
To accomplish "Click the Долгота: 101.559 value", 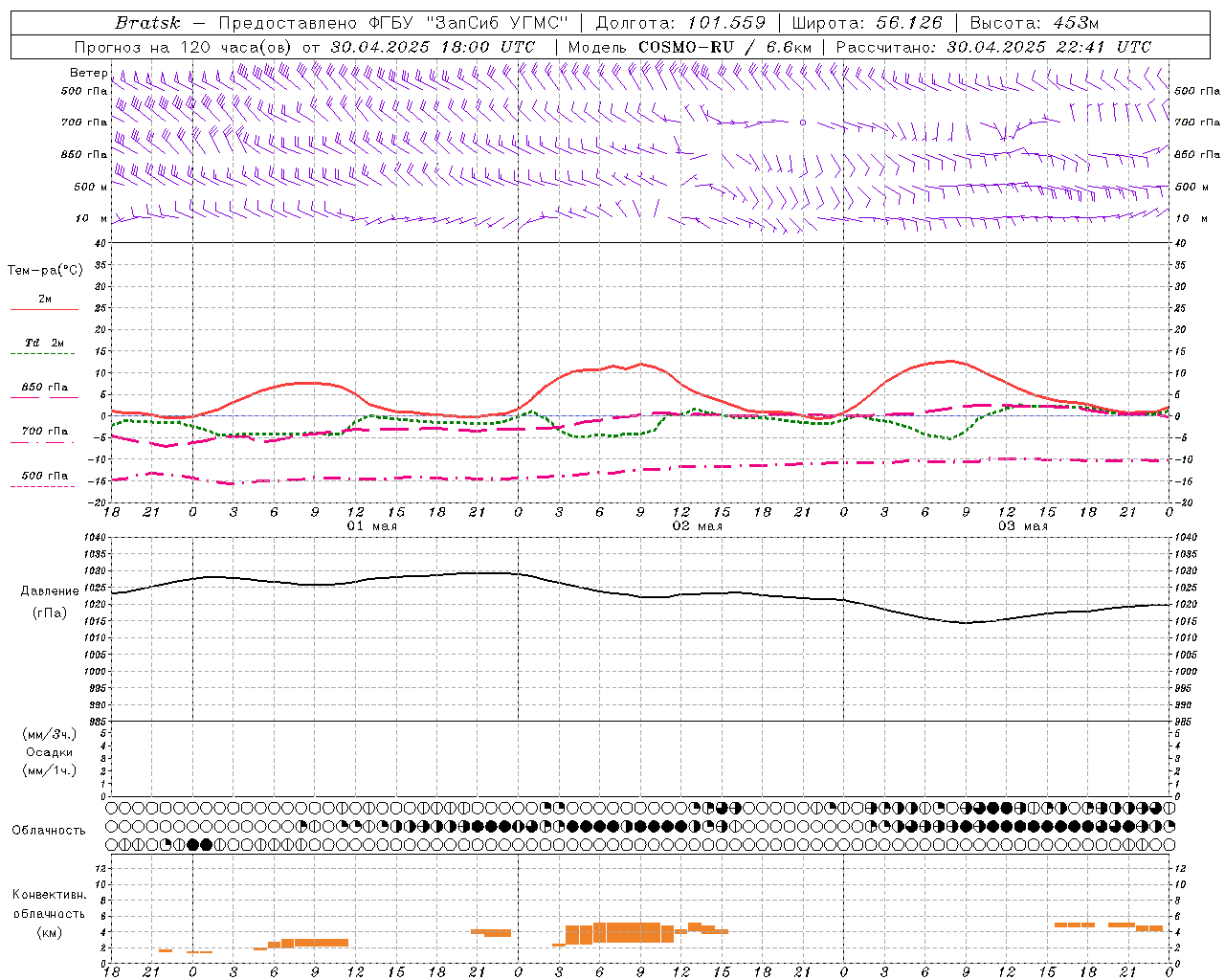I will tap(680, 23).
